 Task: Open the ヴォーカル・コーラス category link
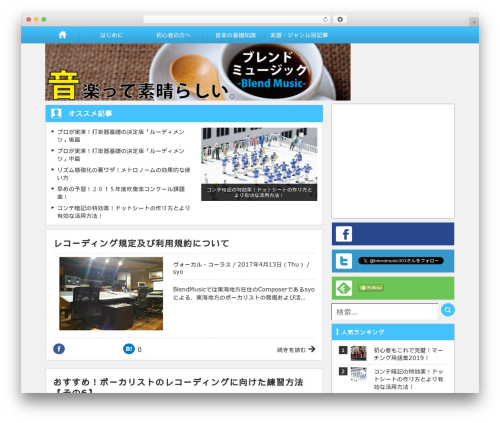pyautogui.click(x=202, y=265)
